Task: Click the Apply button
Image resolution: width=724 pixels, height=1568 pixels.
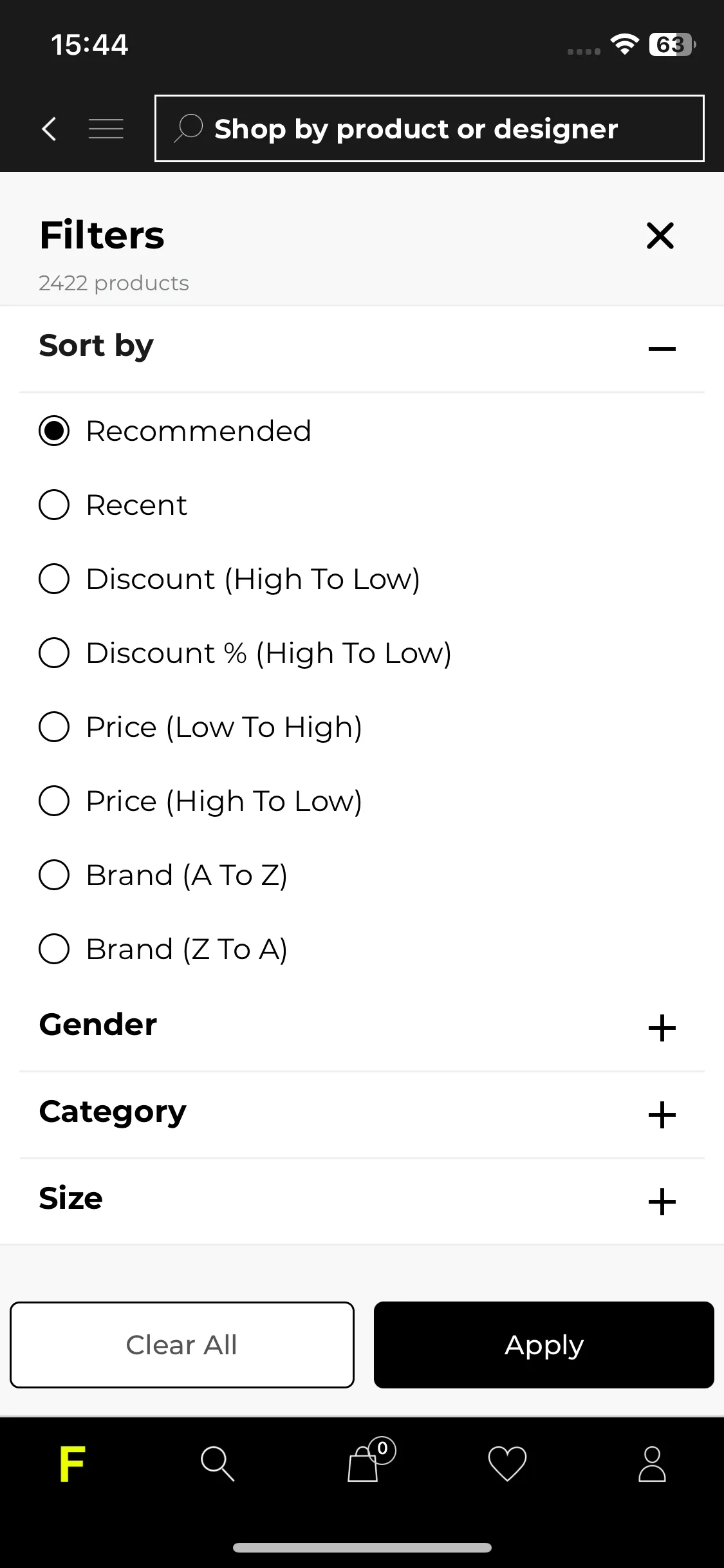Action: click(x=544, y=1345)
